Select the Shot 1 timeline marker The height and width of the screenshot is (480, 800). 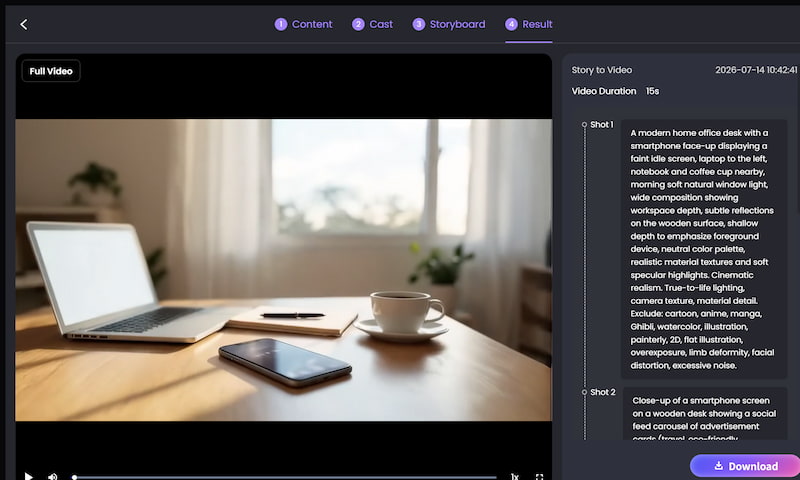pyautogui.click(x=584, y=124)
